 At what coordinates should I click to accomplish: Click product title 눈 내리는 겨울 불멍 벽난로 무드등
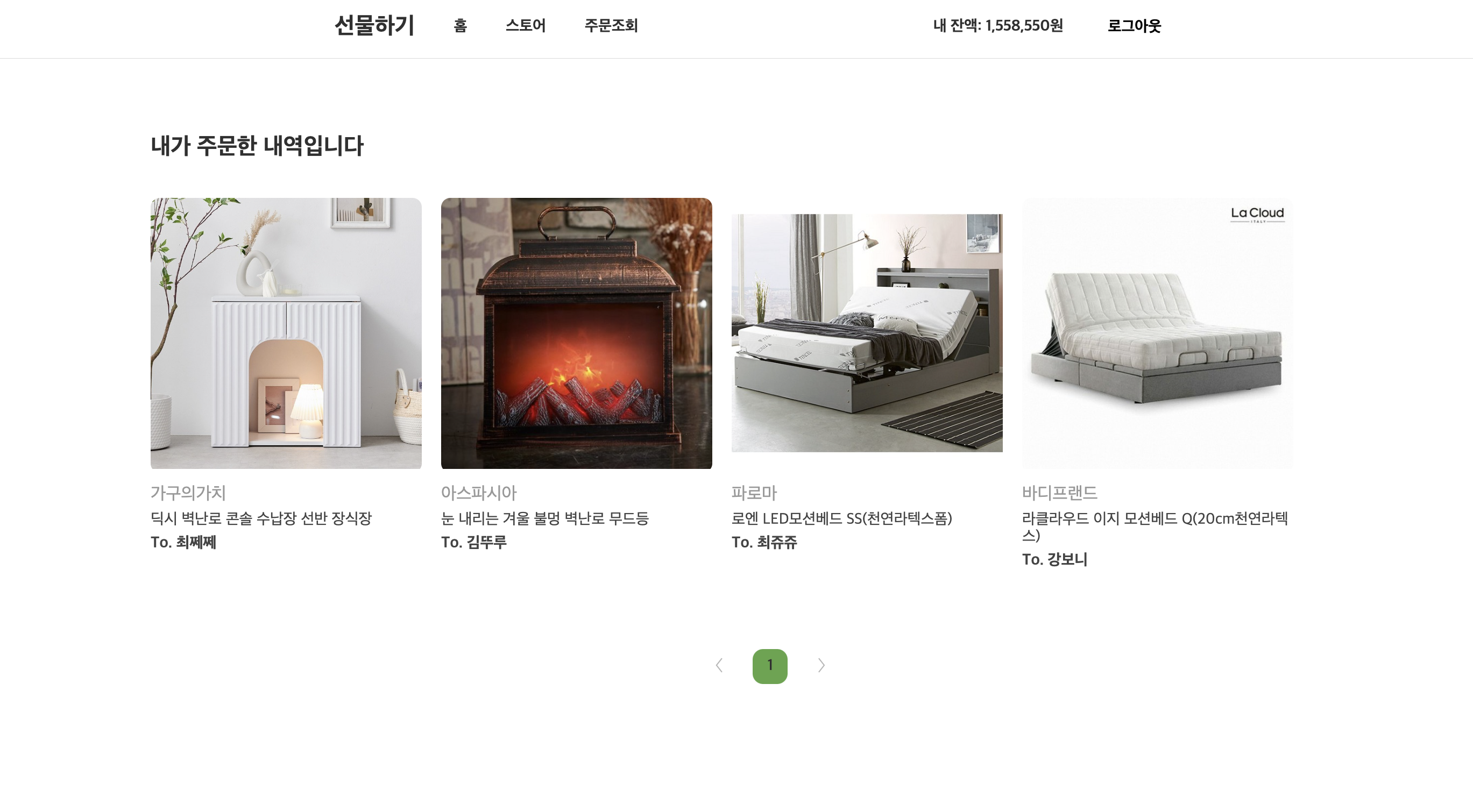click(x=545, y=518)
